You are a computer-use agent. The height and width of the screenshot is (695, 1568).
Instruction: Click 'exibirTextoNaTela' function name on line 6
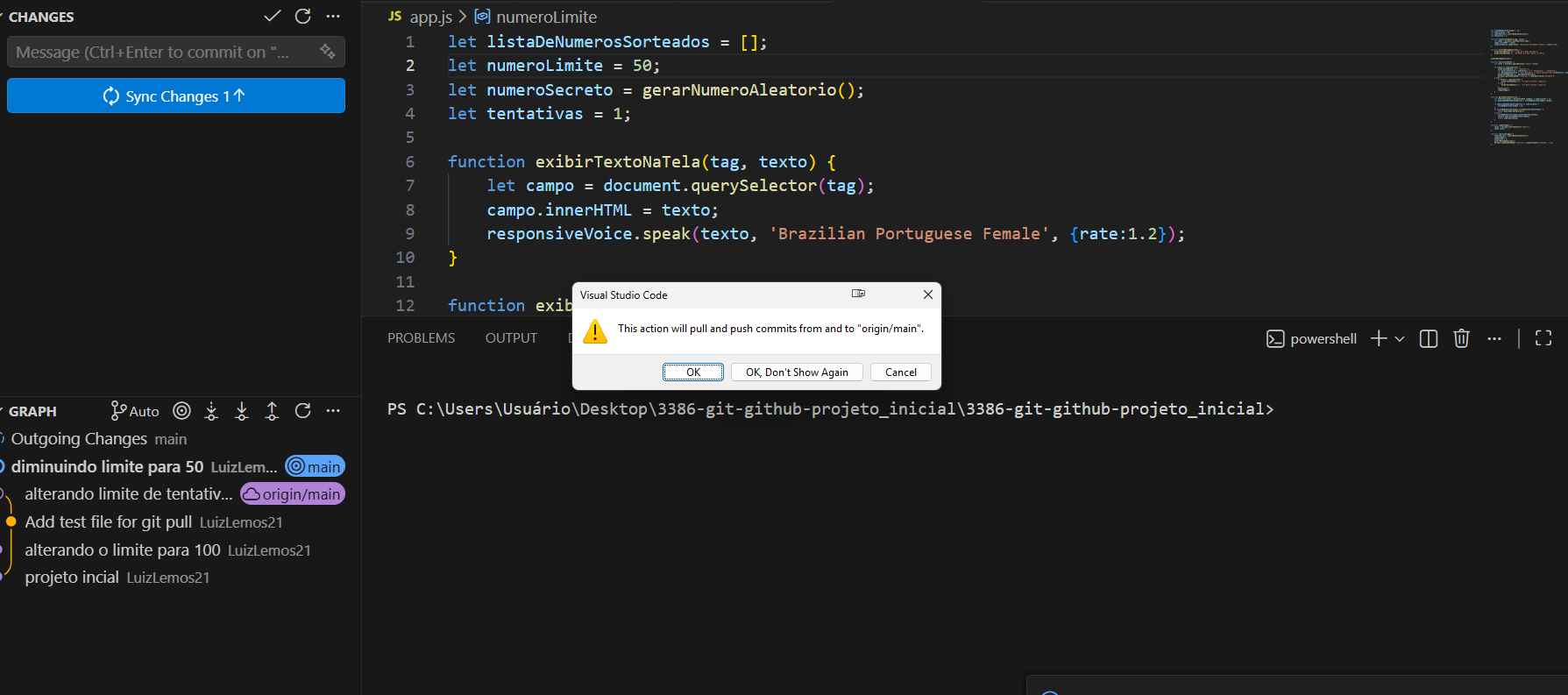[618, 161]
